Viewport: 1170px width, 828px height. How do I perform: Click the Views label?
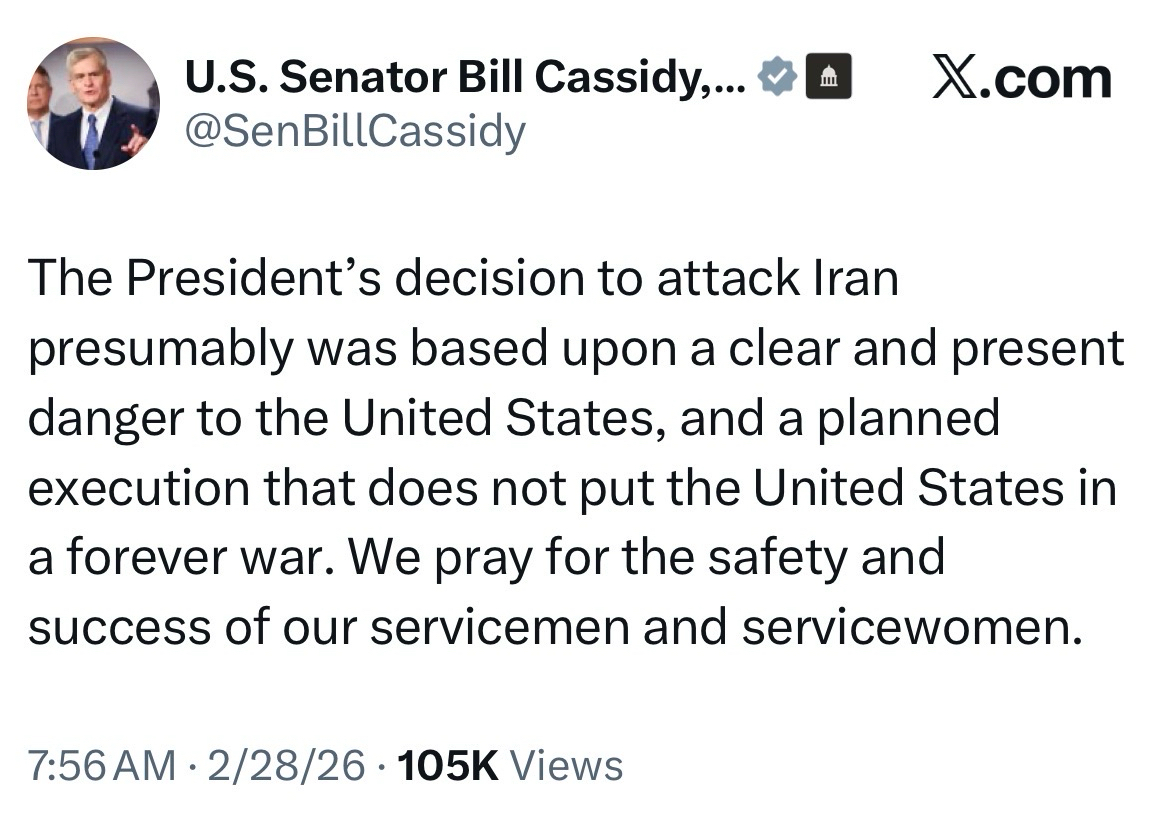click(x=566, y=766)
